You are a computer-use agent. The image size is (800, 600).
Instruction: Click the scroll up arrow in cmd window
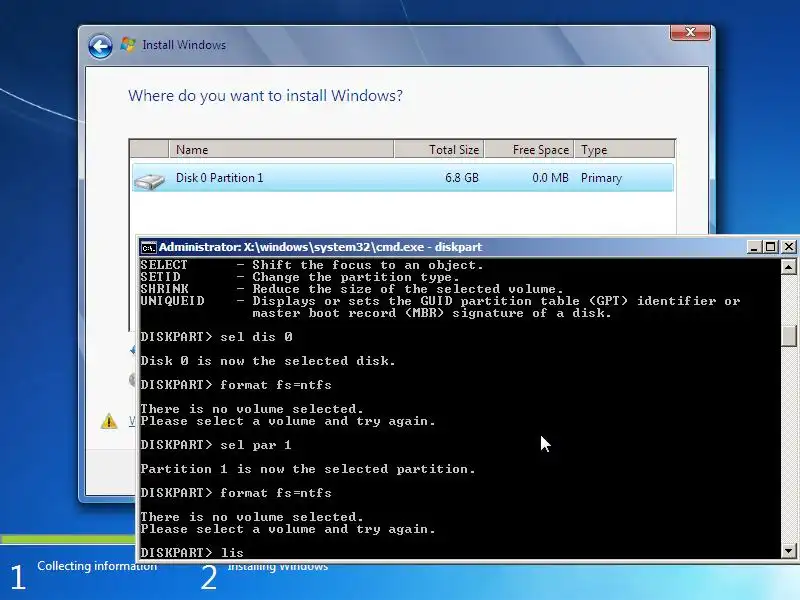click(788, 266)
